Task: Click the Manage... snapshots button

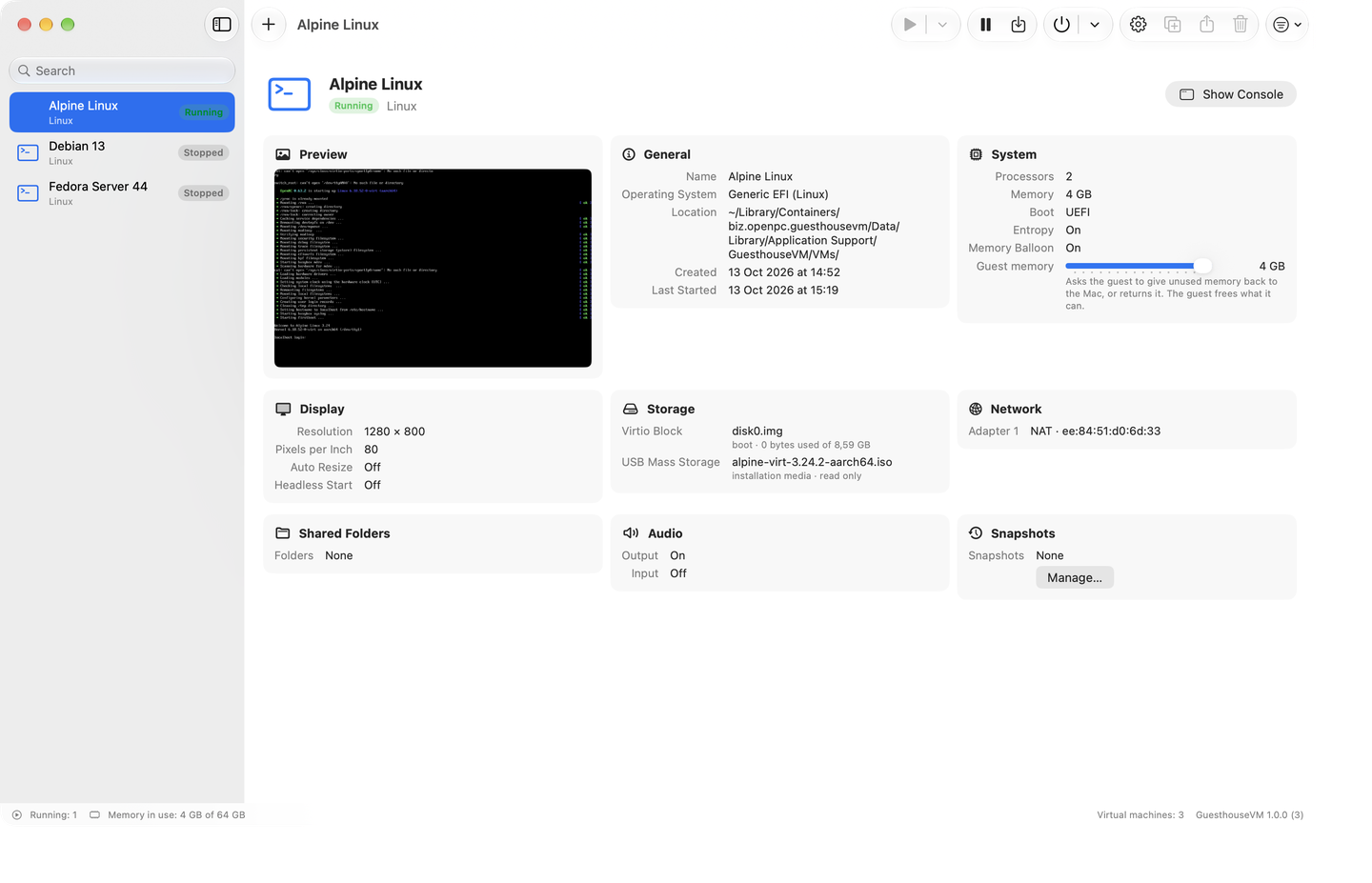Action: [1075, 577]
